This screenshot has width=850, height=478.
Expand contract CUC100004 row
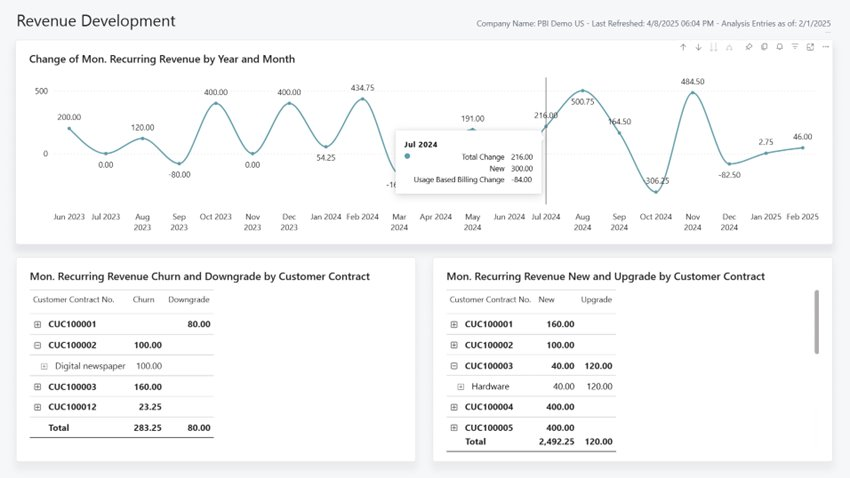(454, 407)
